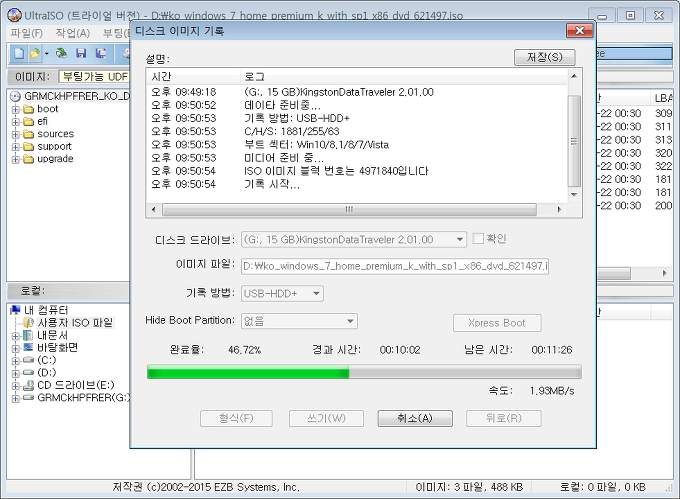Click the 저장(S) save log button

point(545,57)
